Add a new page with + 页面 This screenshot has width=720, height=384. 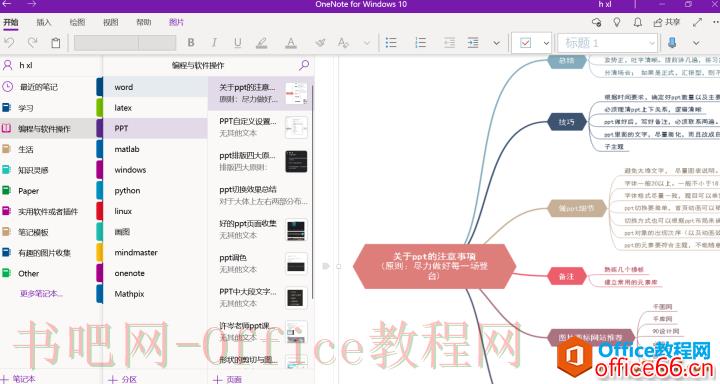[227, 379]
